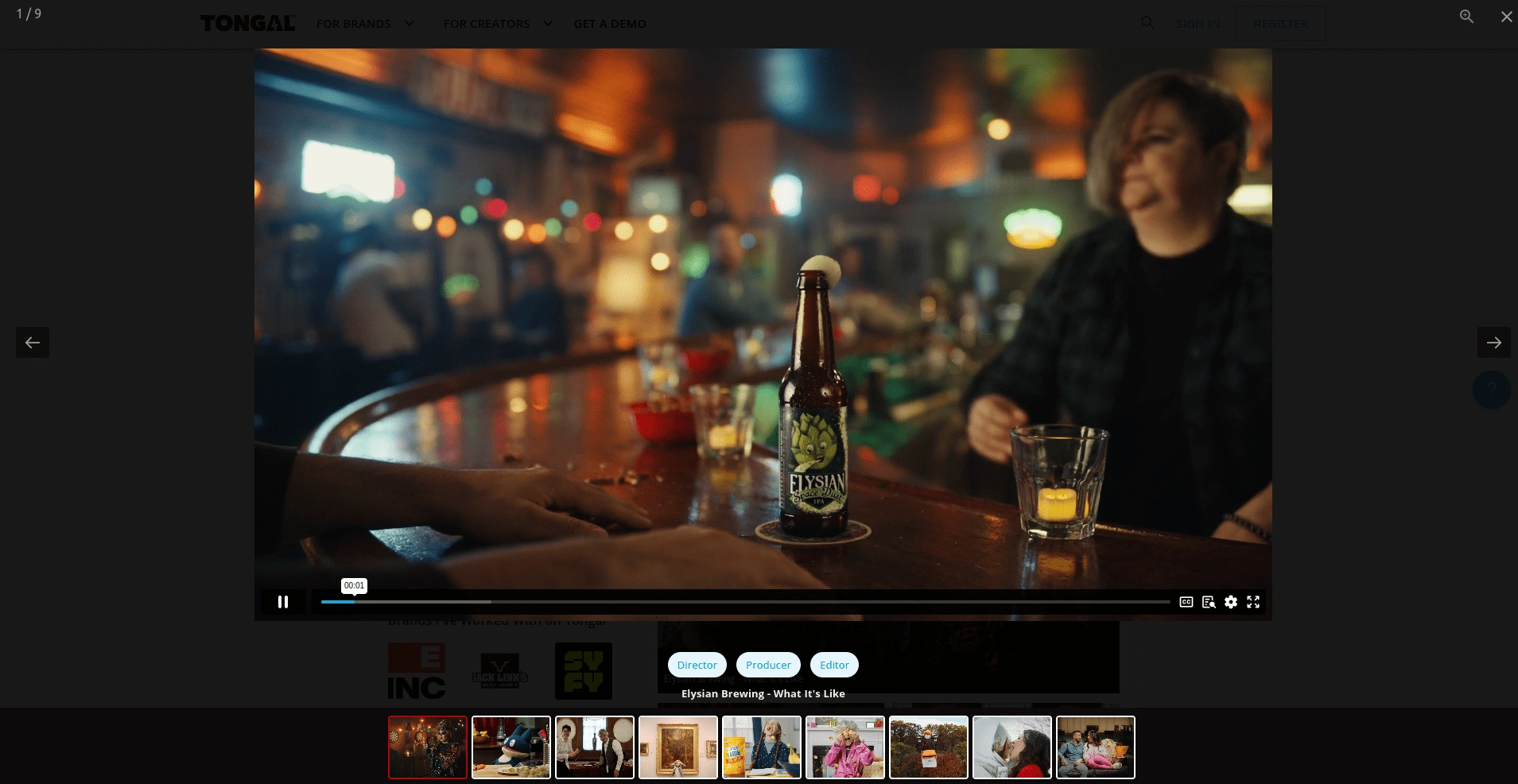Open the framed painting thumbnail
Image resolution: width=1518 pixels, height=784 pixels.
pyautogui.click(x=678, y=747)
